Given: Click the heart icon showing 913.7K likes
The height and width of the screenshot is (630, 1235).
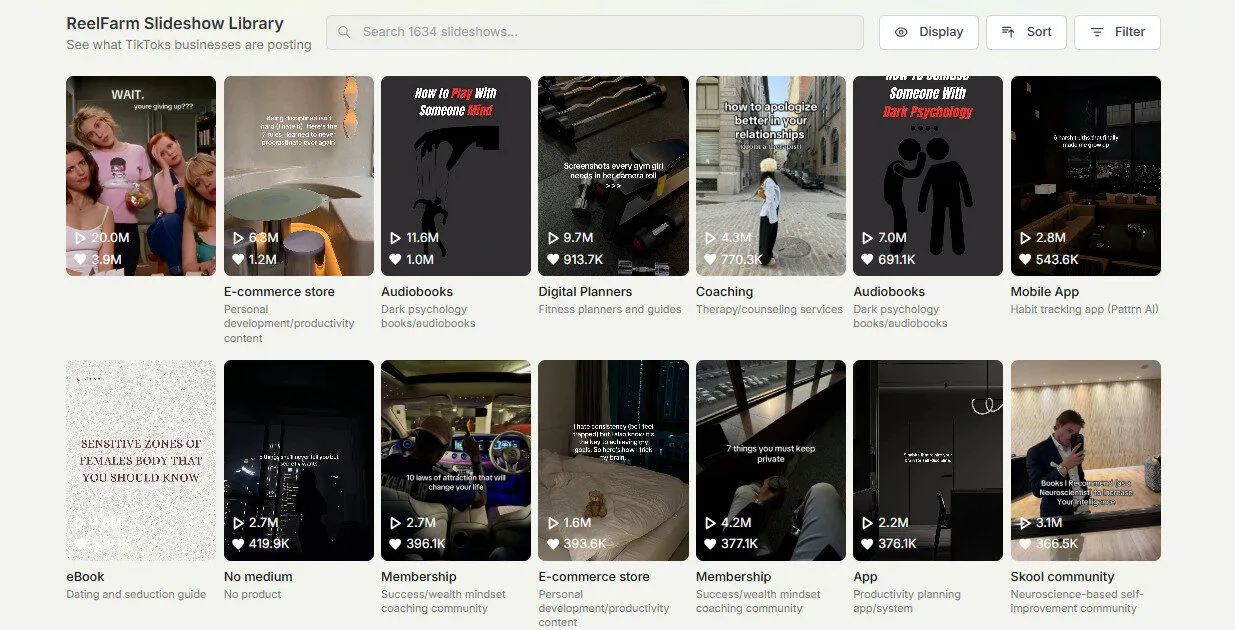Looking at the screenshot, I should [x=552, y=260].
